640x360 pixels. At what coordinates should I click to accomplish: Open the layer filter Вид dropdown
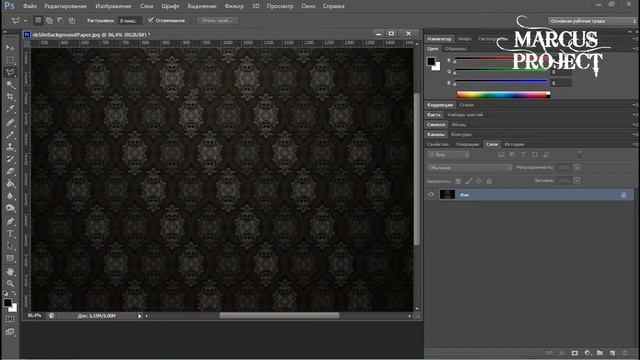449,155
